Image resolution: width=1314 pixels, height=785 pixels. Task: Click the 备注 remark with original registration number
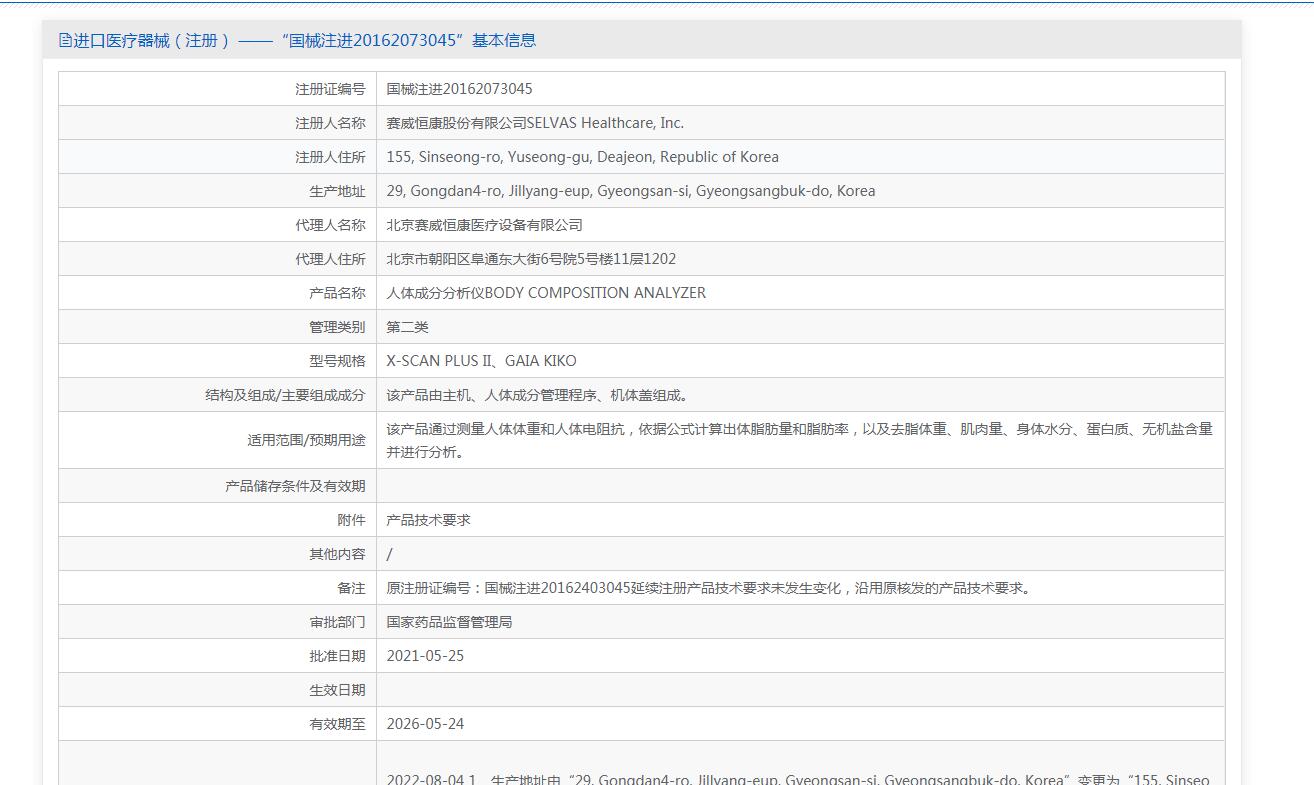point(710,588)
